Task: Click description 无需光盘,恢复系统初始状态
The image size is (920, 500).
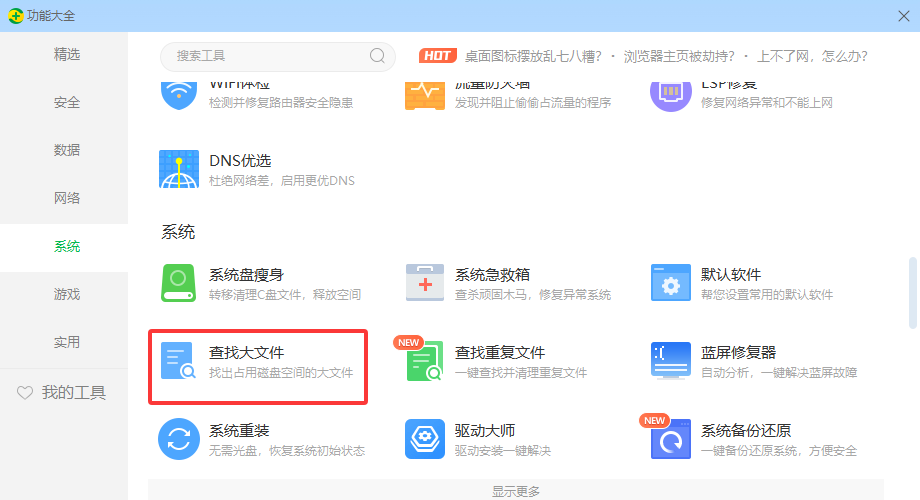Action: pyautogui.click(x=287, y=451)
